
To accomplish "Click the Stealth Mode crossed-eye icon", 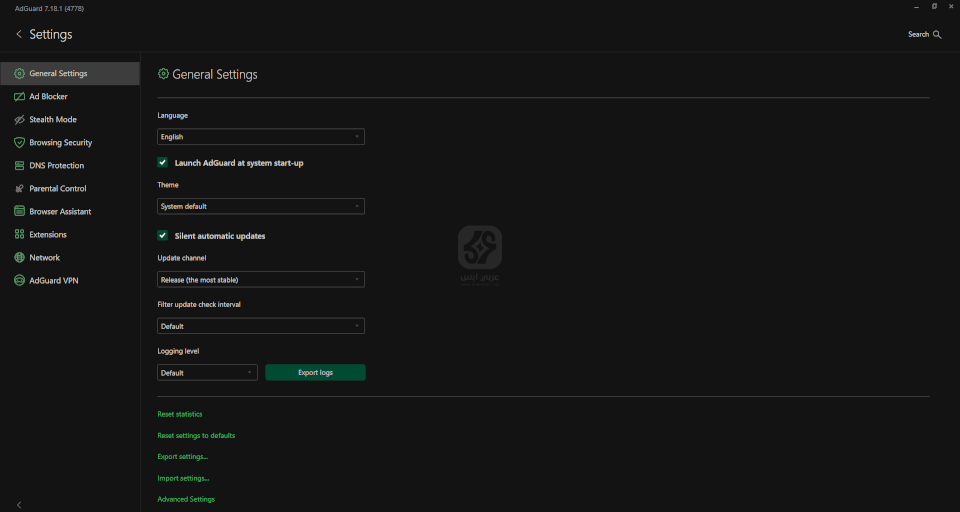I will [19, 119].
